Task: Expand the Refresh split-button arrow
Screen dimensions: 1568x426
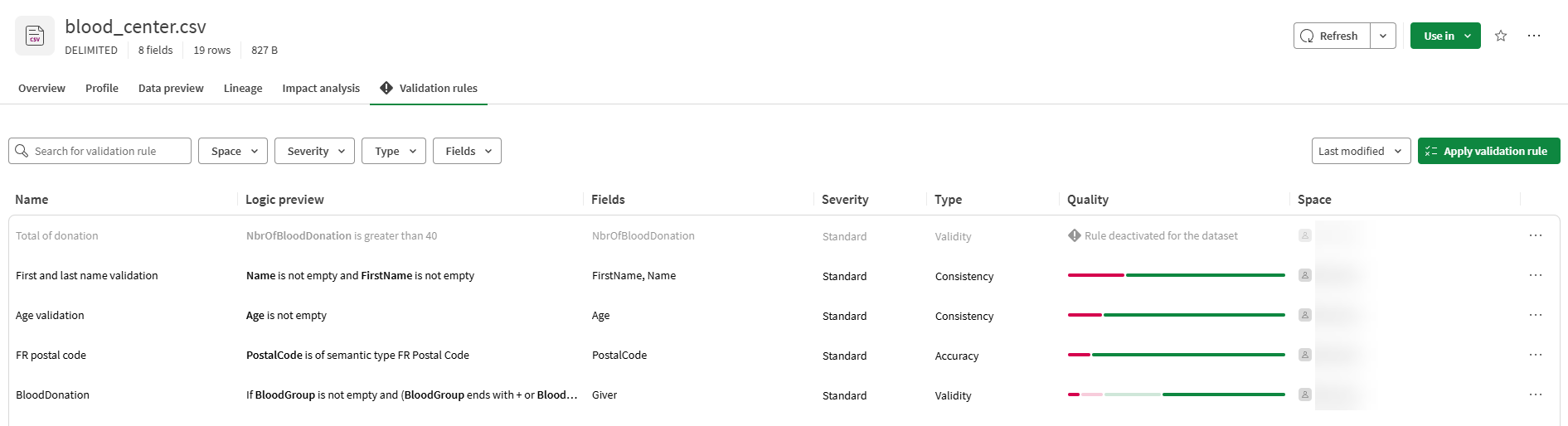Action: coord(1383,36)
